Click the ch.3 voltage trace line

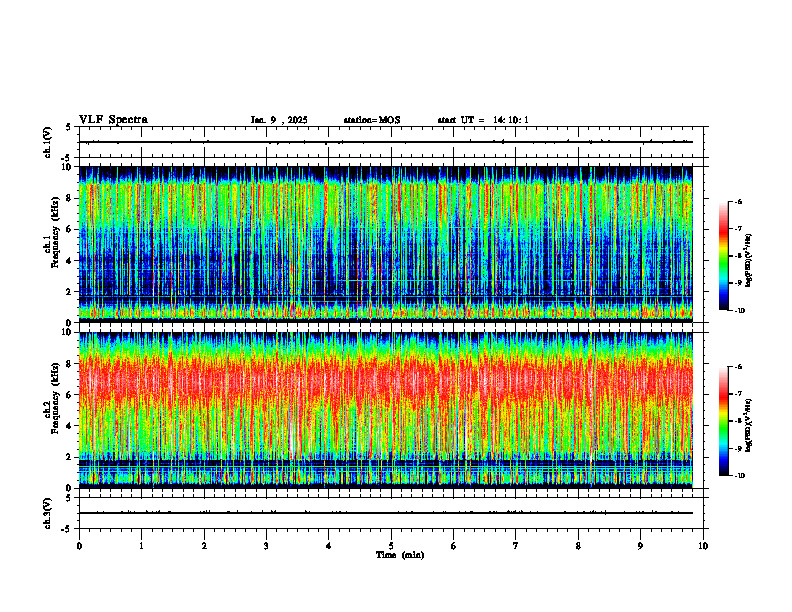point(386,513)
